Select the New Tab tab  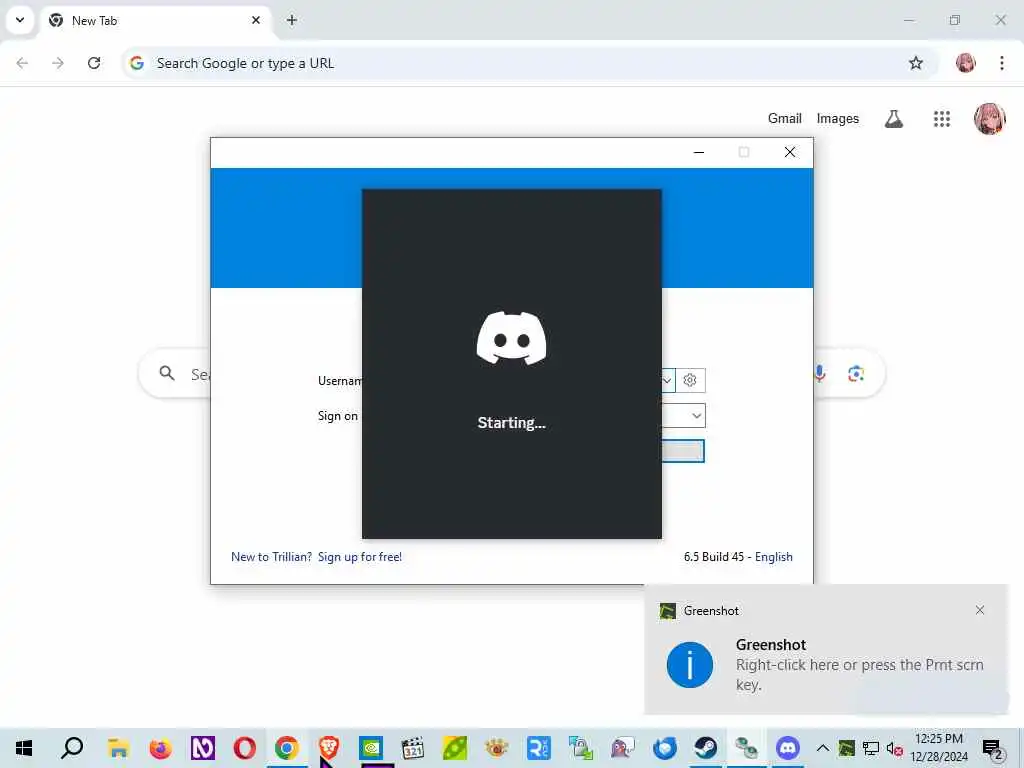pyautogui.click(x=155, y=21)
